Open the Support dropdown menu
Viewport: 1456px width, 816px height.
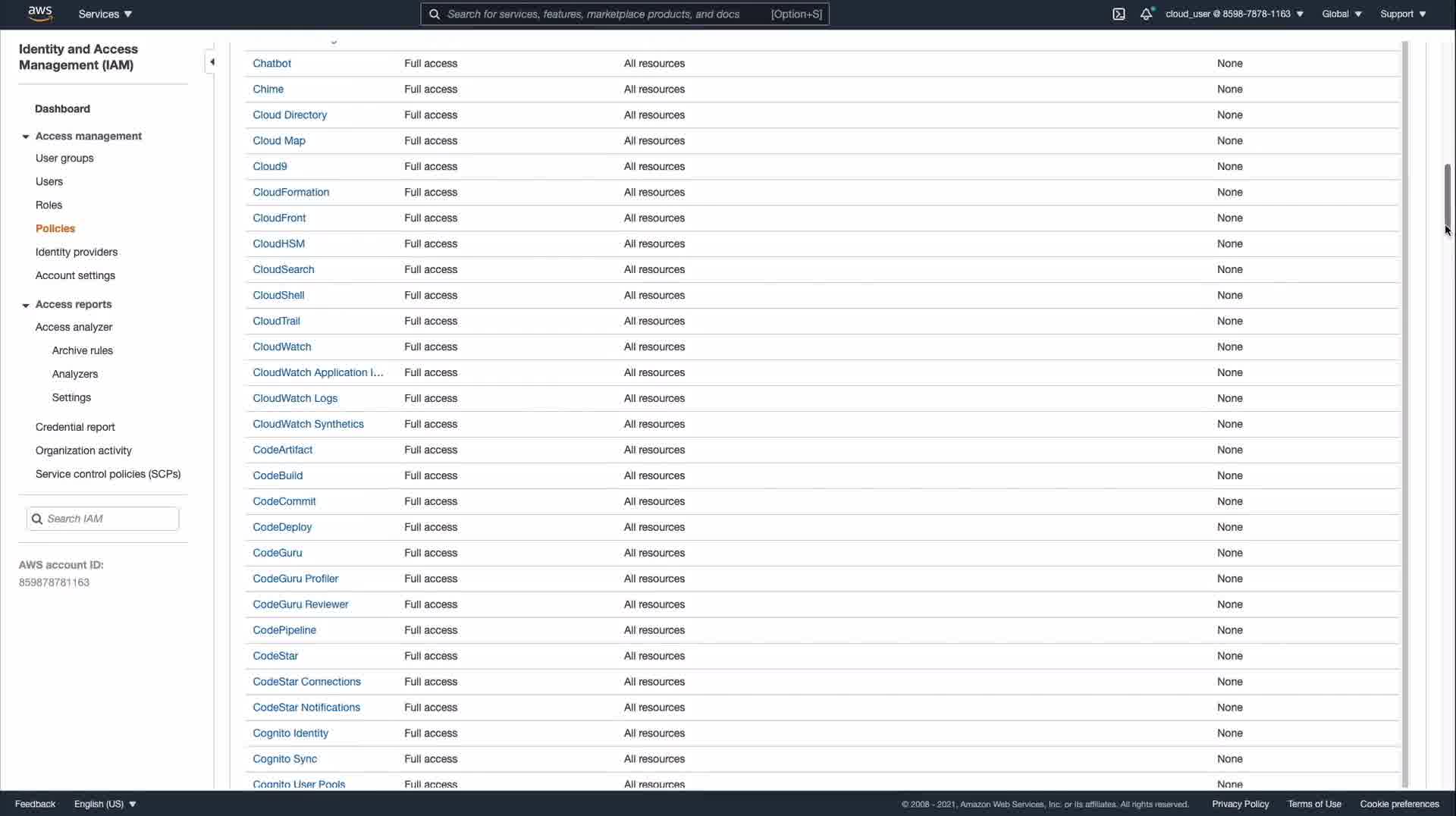coord(1403,14)
